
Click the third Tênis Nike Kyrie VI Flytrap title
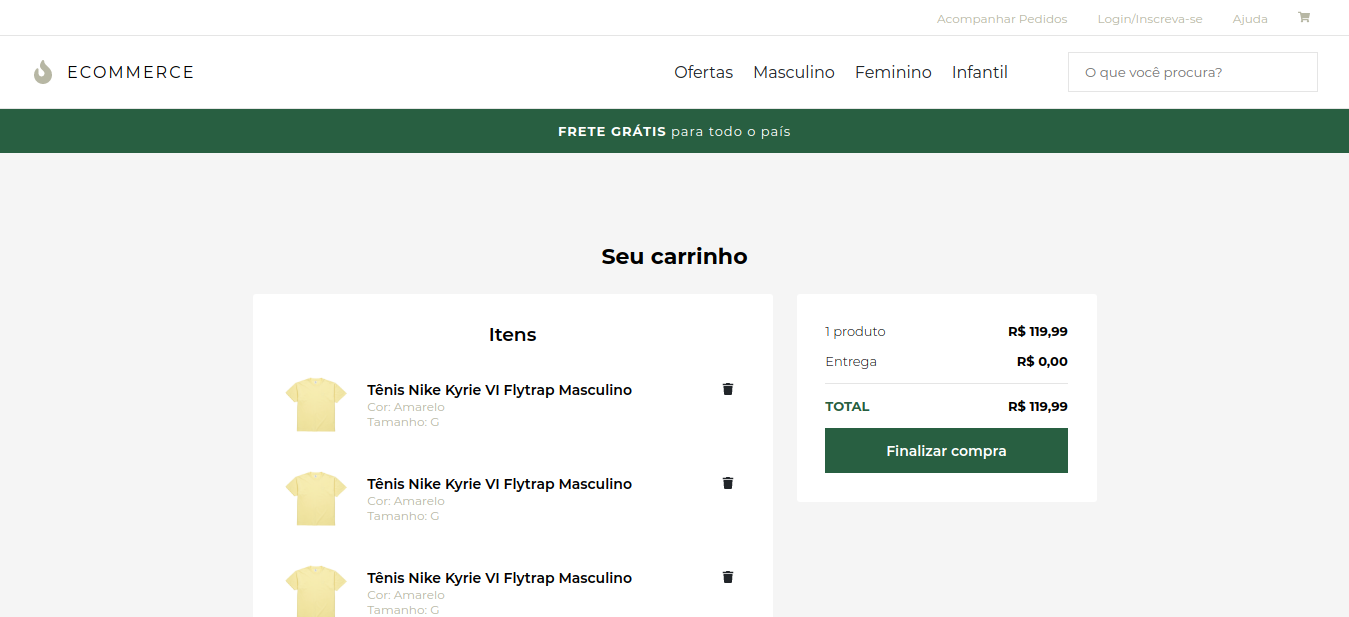click(499, 578)
